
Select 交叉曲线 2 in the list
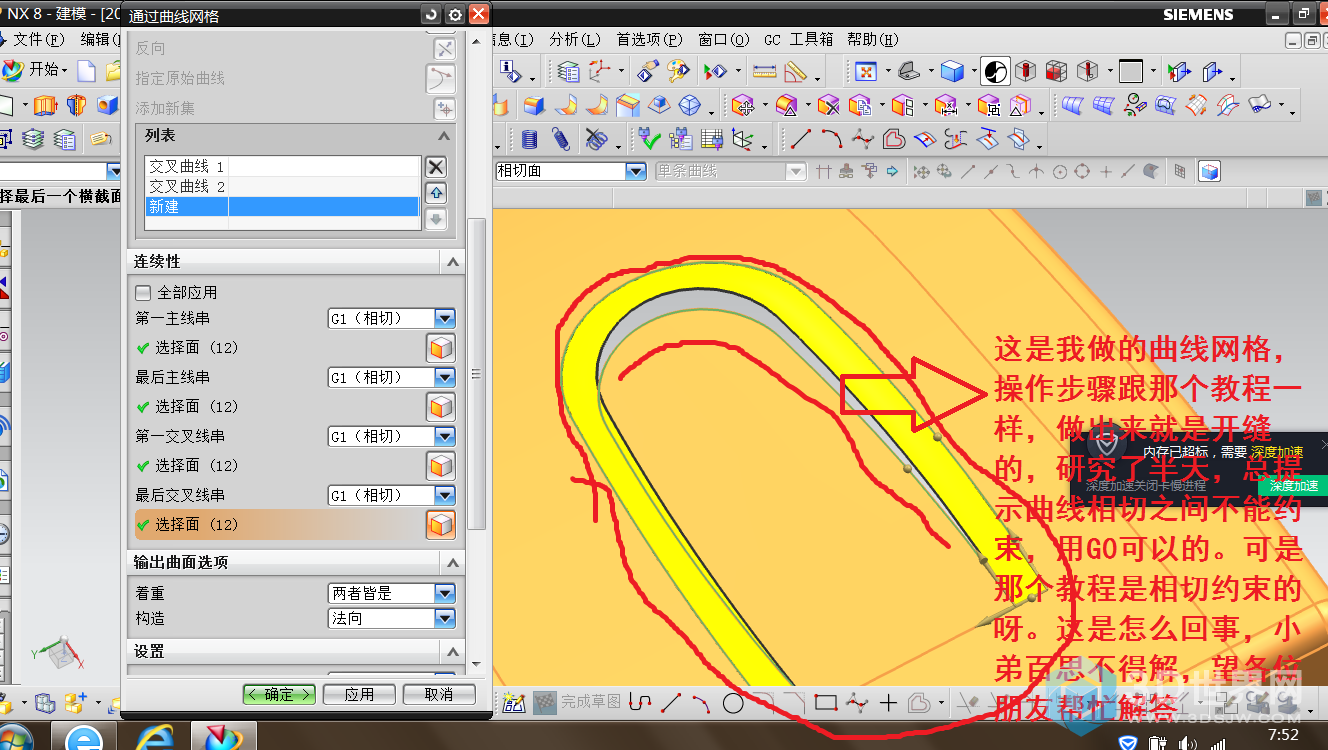283,187
